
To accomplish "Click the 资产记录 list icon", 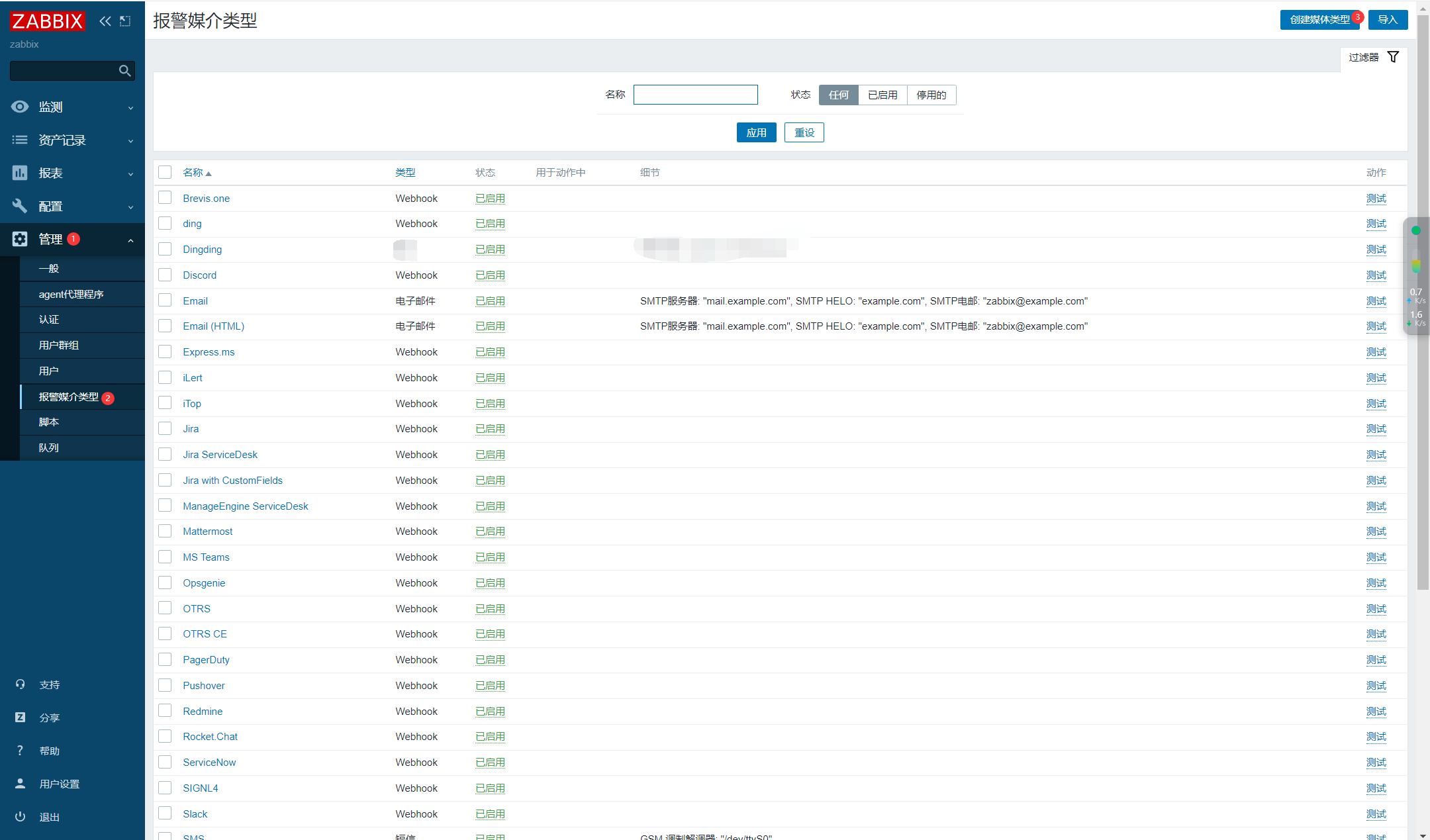I will tap(20, 140).
